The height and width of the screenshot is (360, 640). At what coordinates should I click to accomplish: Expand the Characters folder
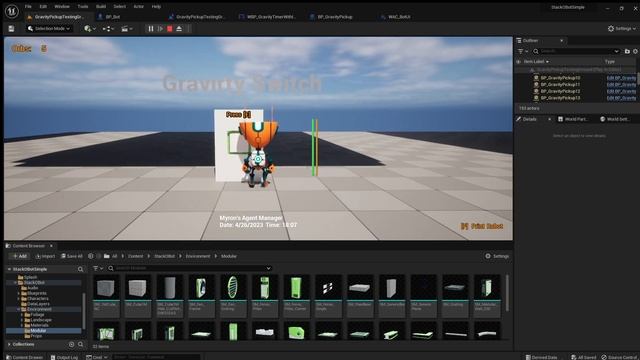coord(18,298)
